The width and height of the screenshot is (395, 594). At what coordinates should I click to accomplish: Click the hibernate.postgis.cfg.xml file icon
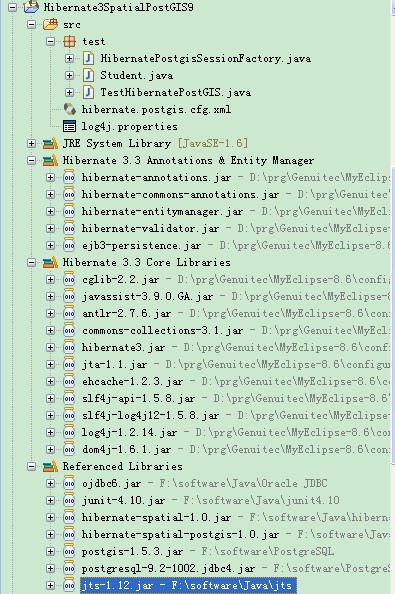(69, 109)
